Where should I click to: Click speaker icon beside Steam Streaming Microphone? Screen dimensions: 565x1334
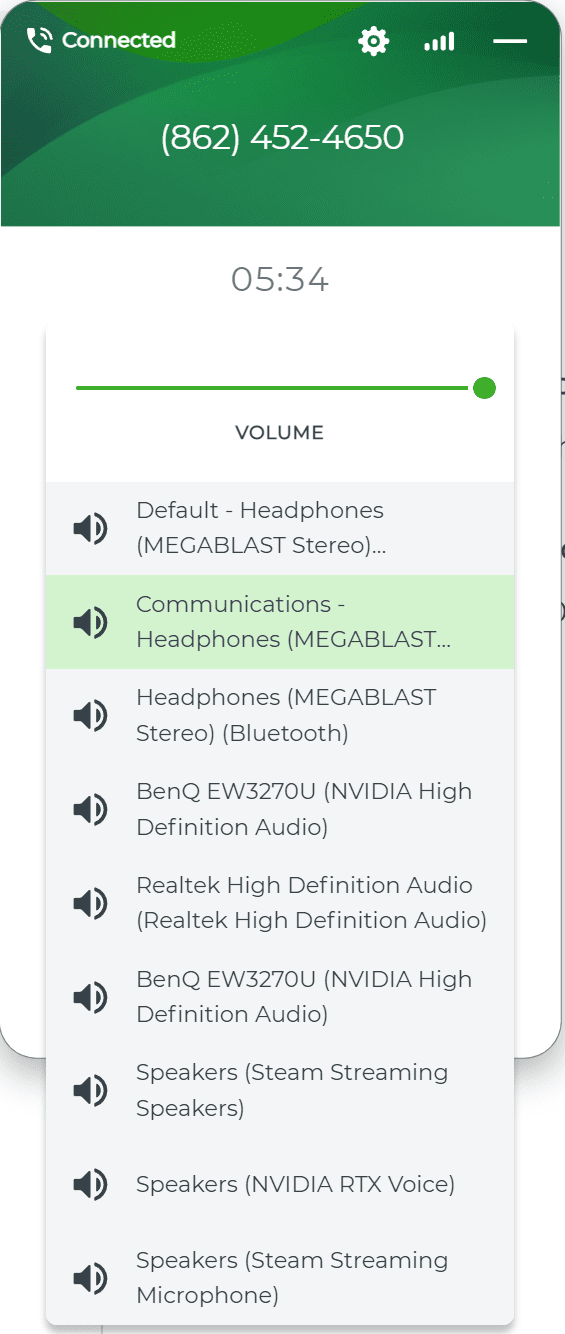click(90, 1278)
